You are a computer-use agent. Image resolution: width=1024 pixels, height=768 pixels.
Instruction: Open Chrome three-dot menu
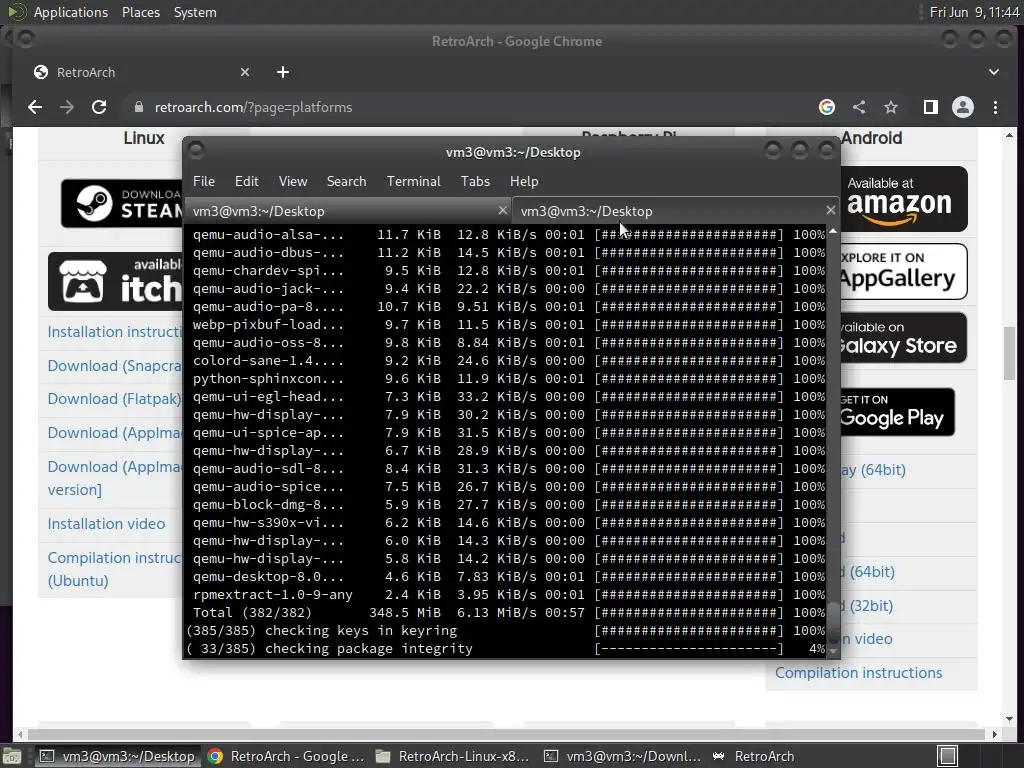coord(995,107)
